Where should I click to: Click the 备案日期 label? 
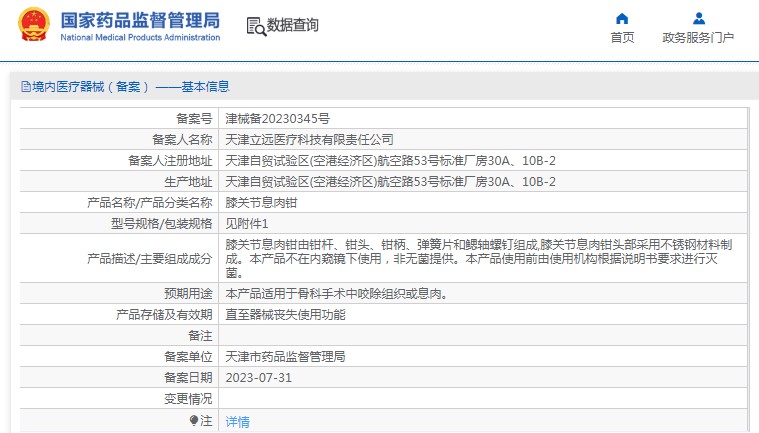click(x=188, y=378)
